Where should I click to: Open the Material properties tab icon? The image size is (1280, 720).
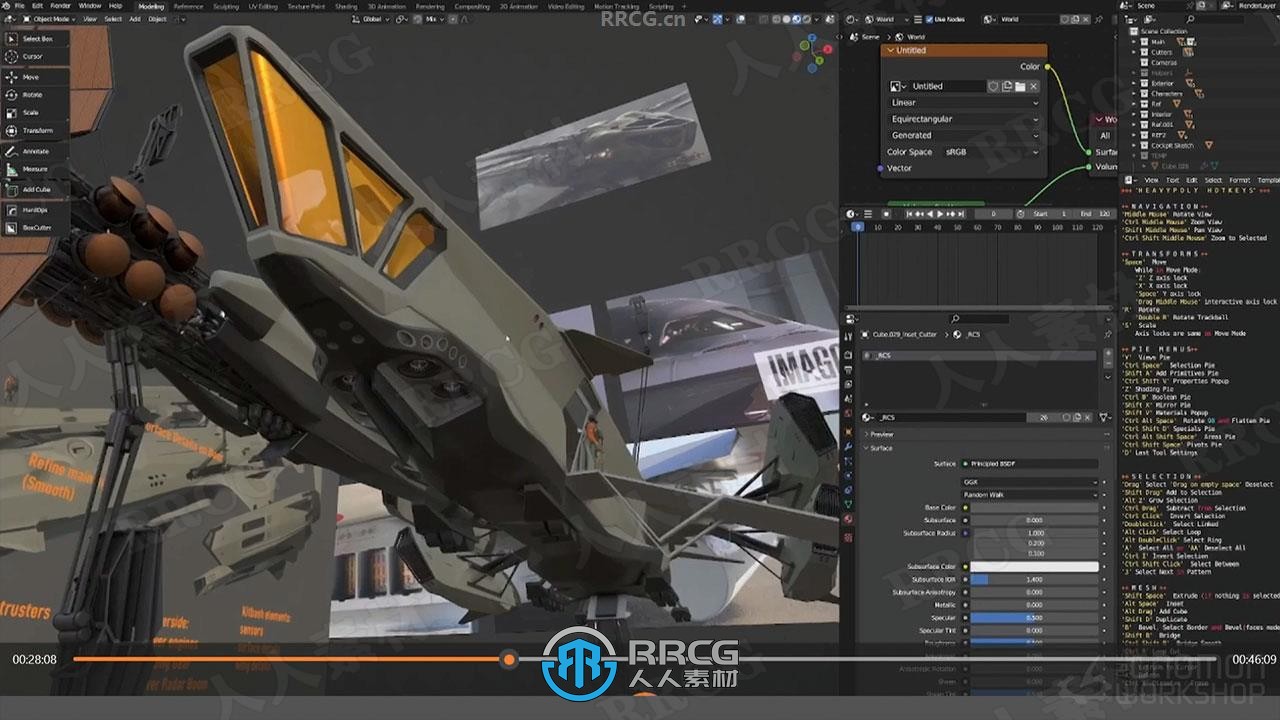pyautogui.click(x=848, y=519)
